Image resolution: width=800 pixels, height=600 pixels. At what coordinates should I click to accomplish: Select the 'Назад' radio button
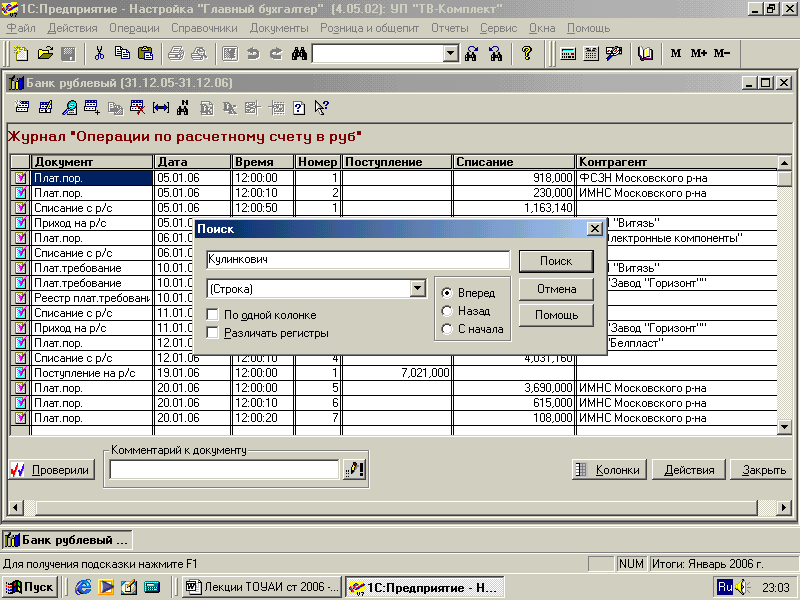coord(447,311)
